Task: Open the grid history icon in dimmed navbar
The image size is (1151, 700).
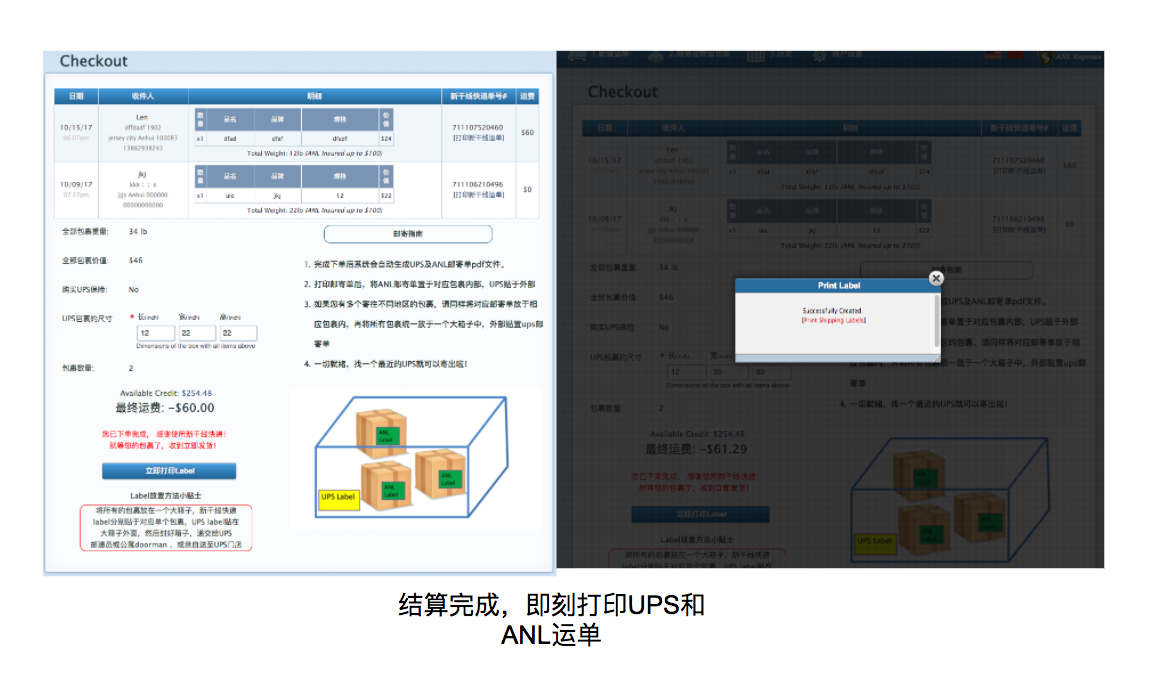Action: coord(755,56)
